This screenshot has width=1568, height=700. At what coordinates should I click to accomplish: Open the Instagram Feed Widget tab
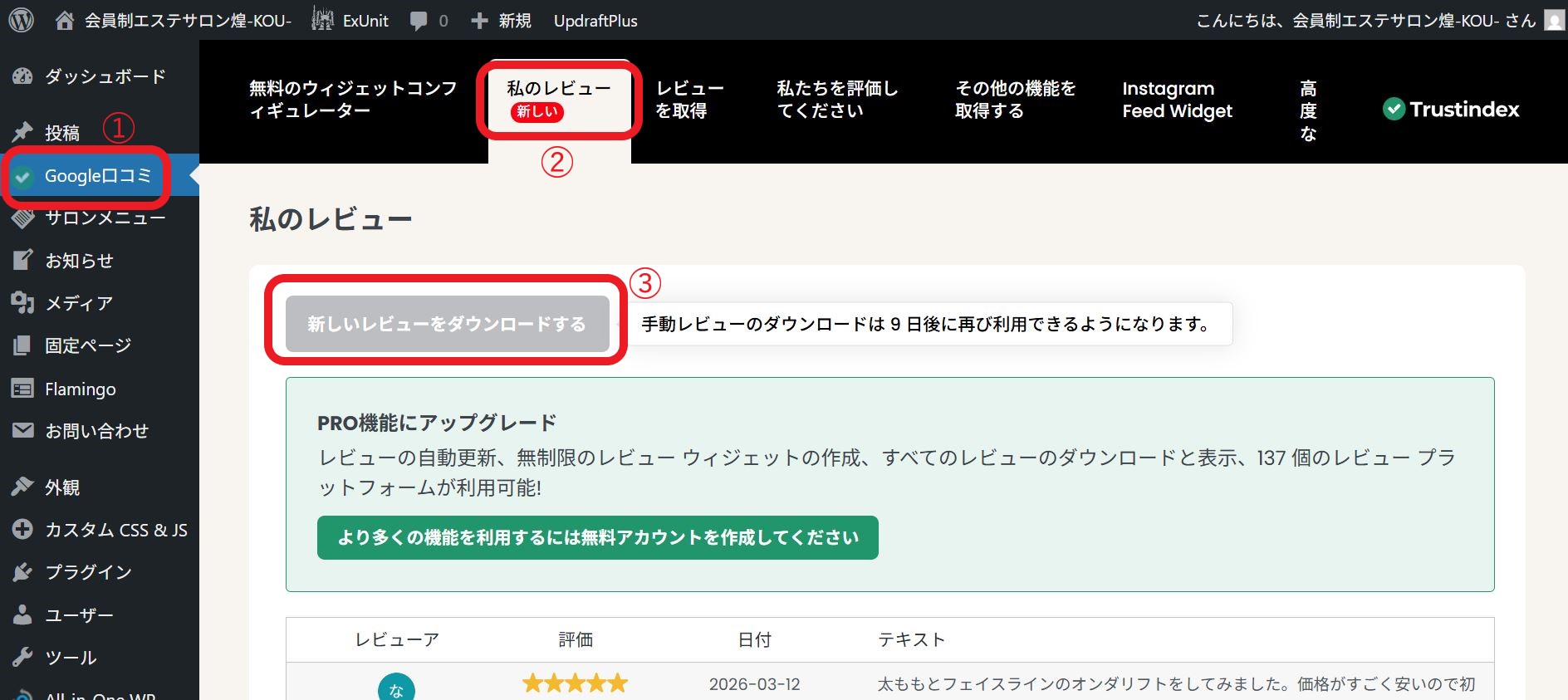(x=1177, y=100)
